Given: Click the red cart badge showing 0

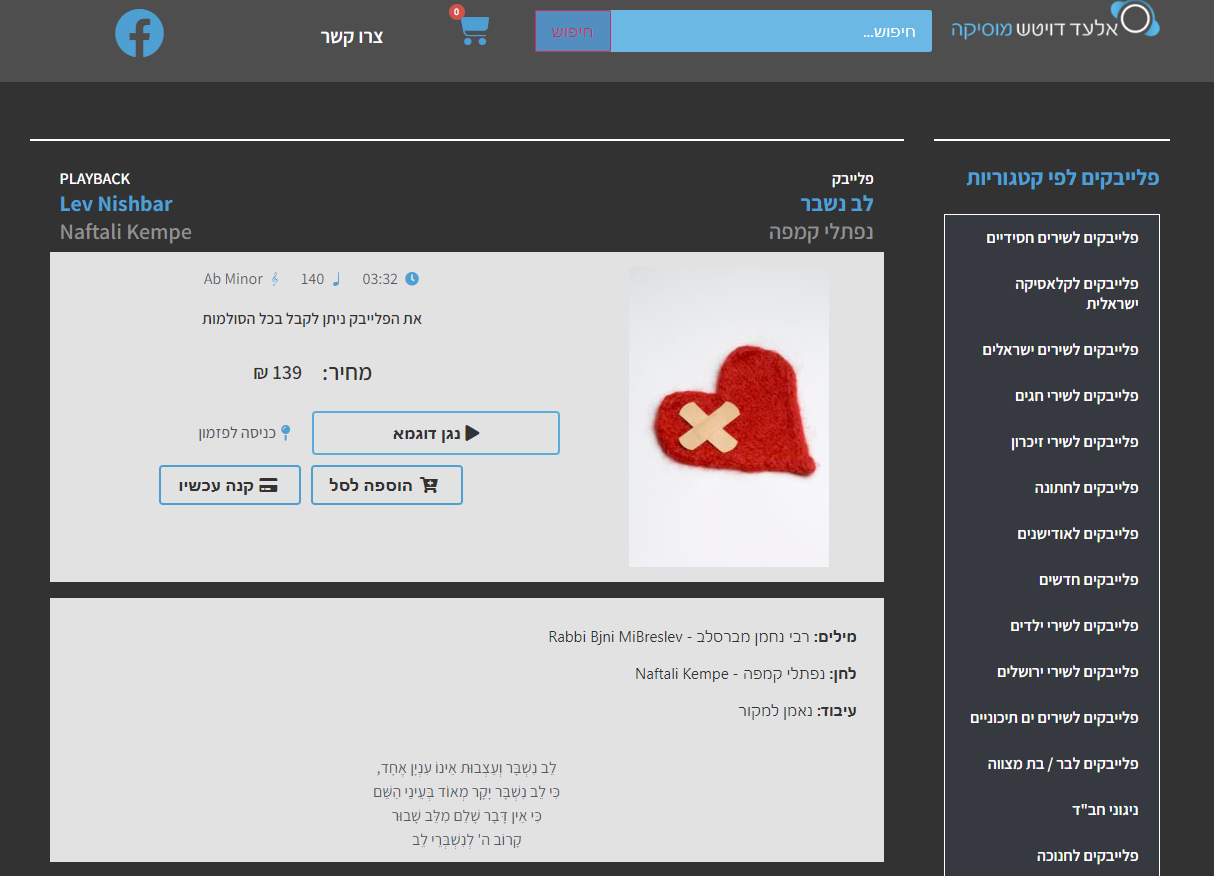Looking at the screenshot, I should [x=457, y=12].
